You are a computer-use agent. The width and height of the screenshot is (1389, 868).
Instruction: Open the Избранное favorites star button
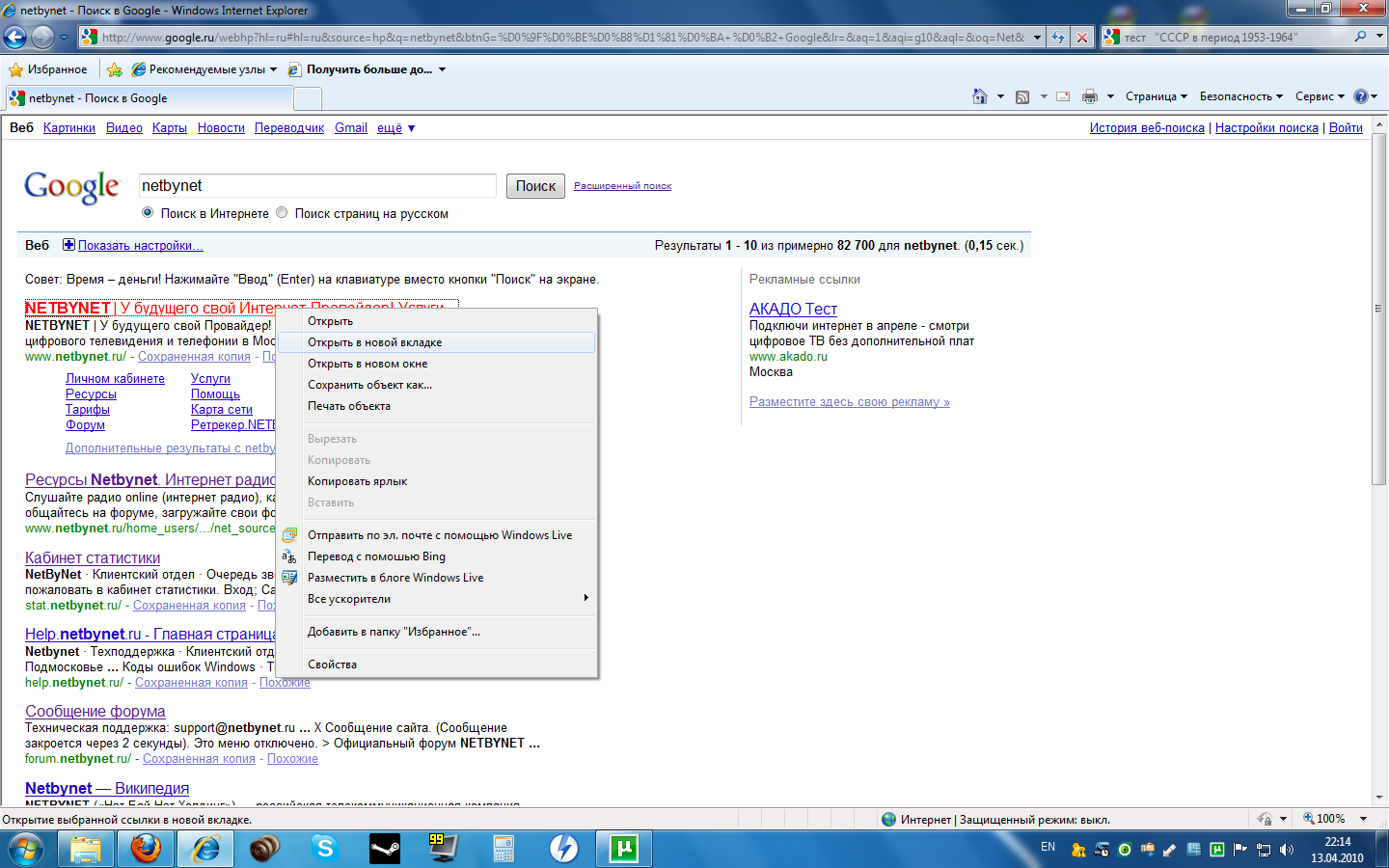47,69
